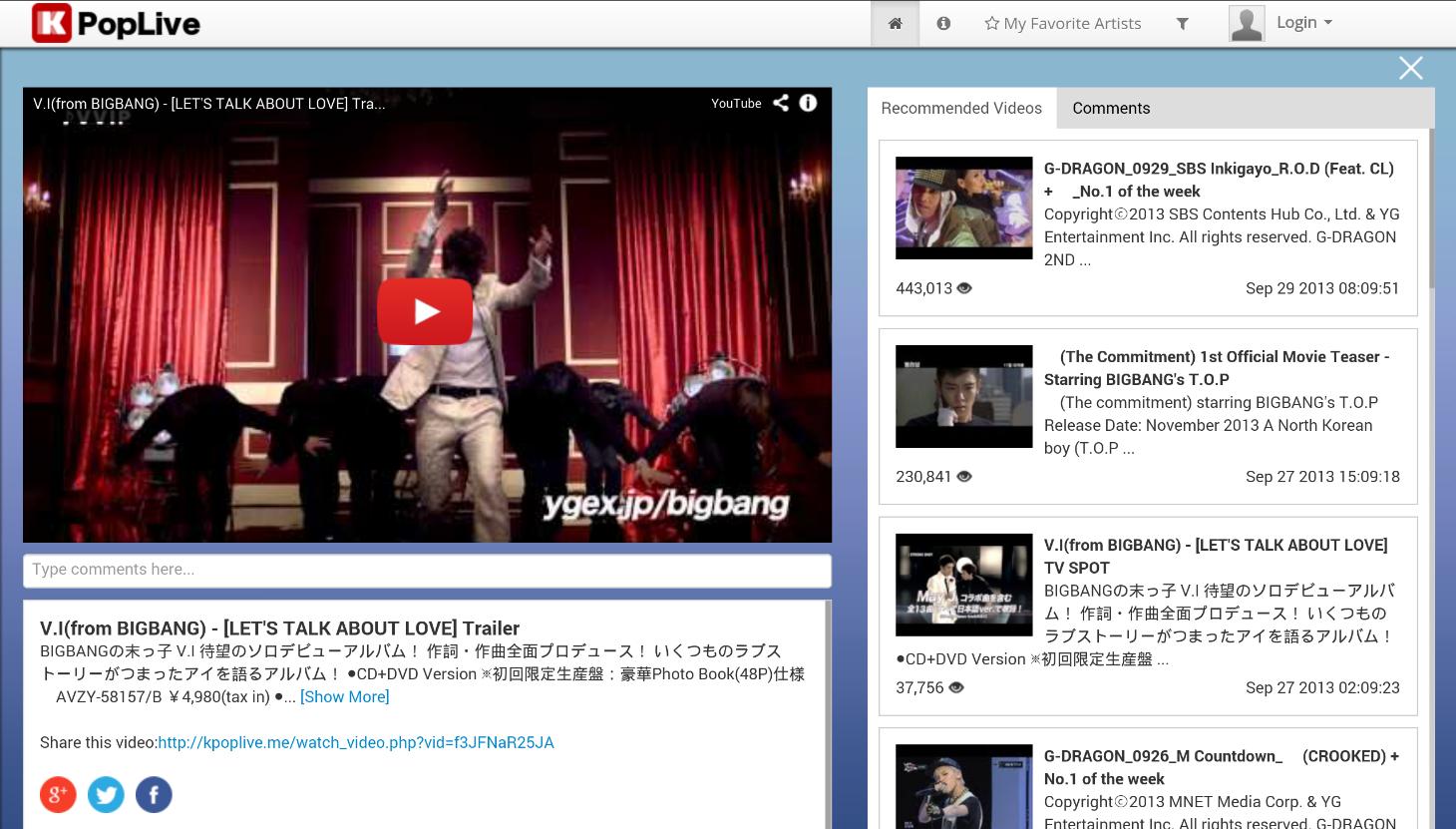Open the Home page via house icon
This screenshot has height=829, width=1456.
point(894,22)
